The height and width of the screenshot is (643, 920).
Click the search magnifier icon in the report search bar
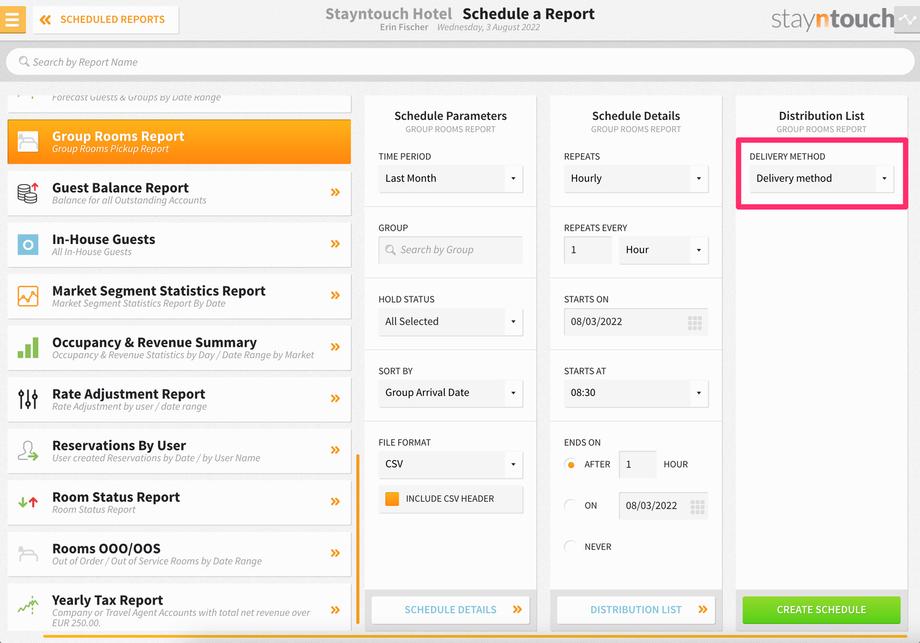(24, 62)
